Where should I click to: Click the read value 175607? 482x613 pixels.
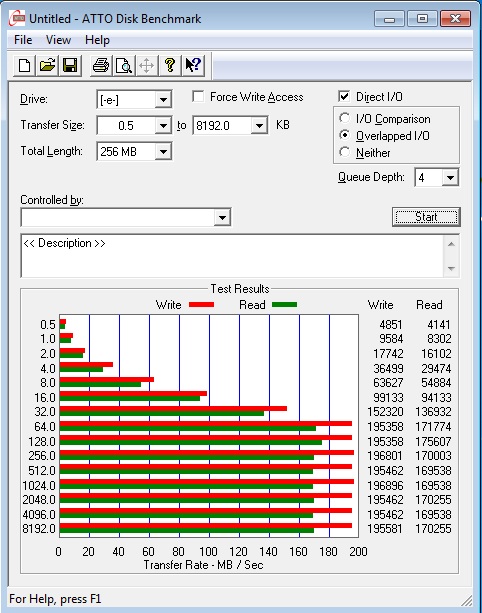[x=433, y=442]
